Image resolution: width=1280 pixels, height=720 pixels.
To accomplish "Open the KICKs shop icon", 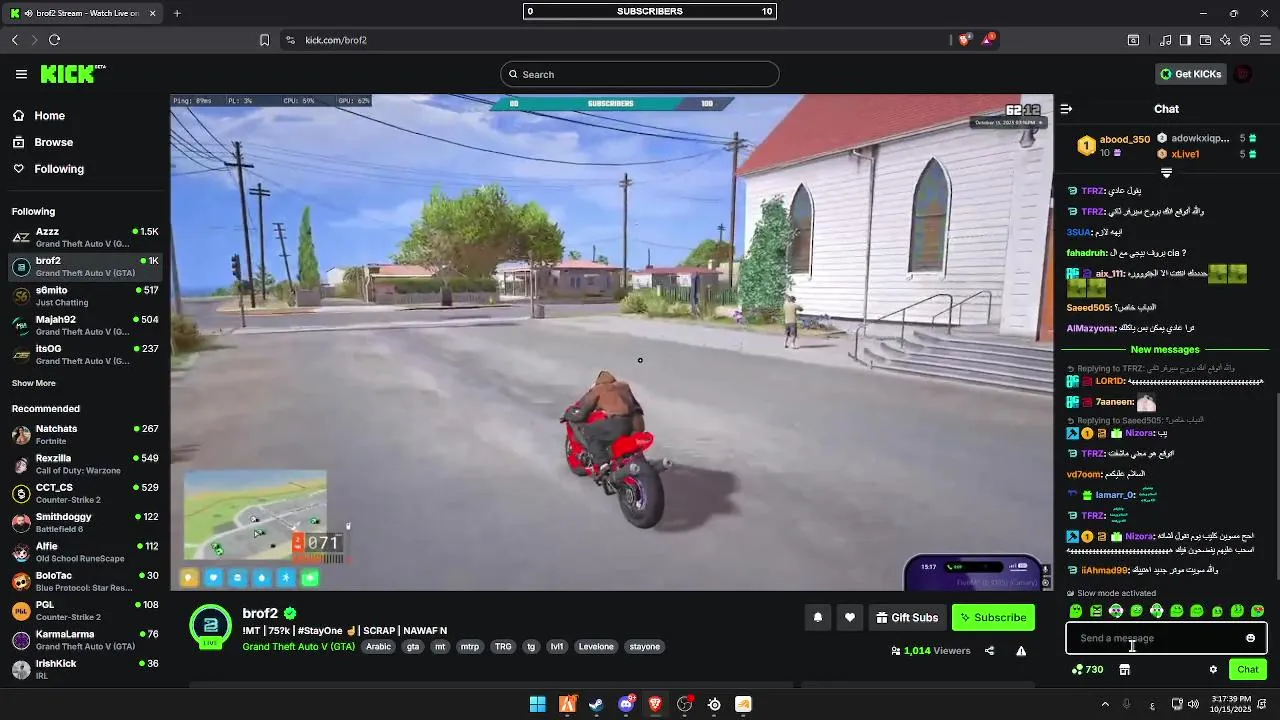I will coord(1124,670).
